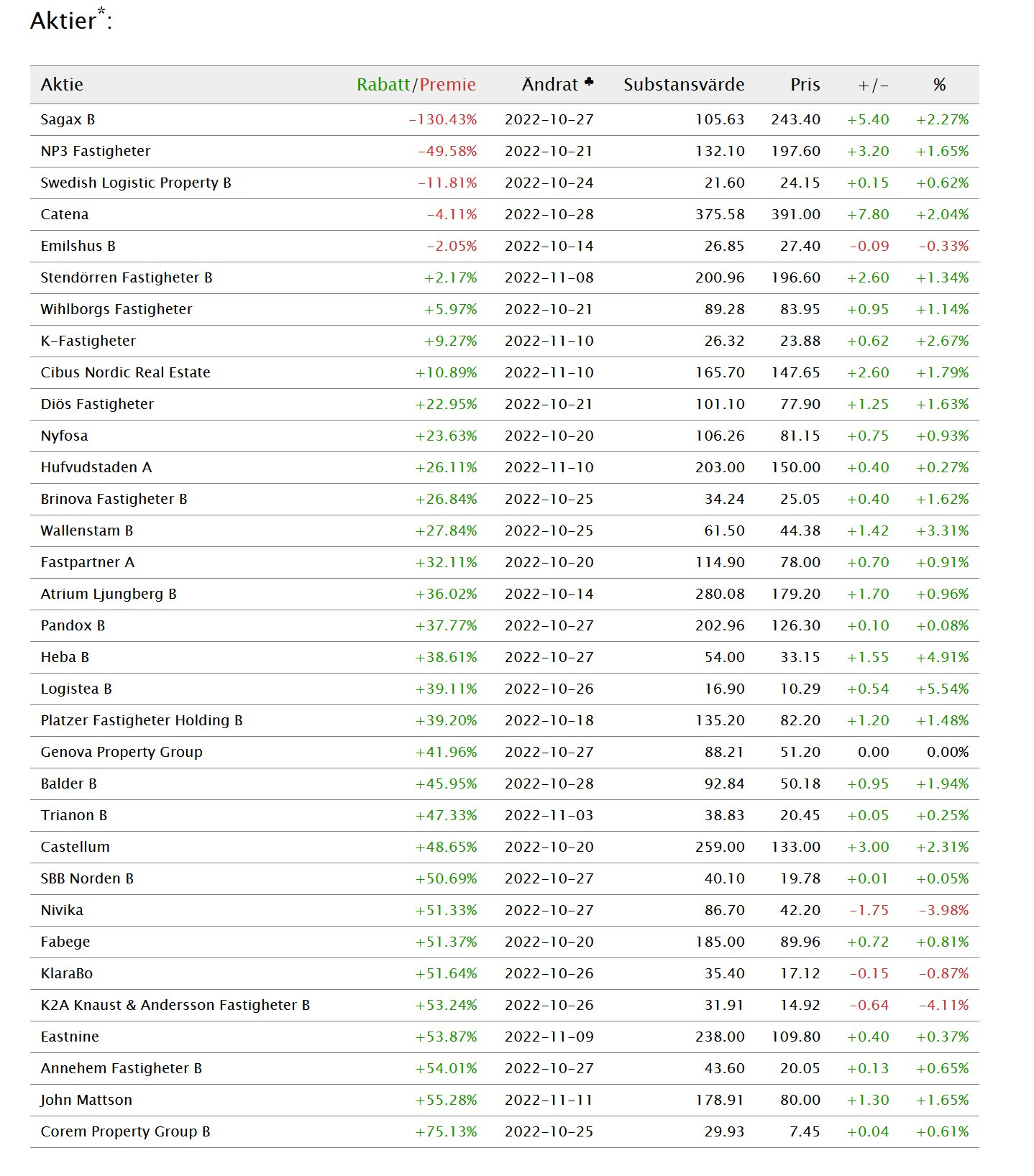Click the Rabatt header label
The height and width of the screenshot is (1176, 1034).
(x=383, y=85)
